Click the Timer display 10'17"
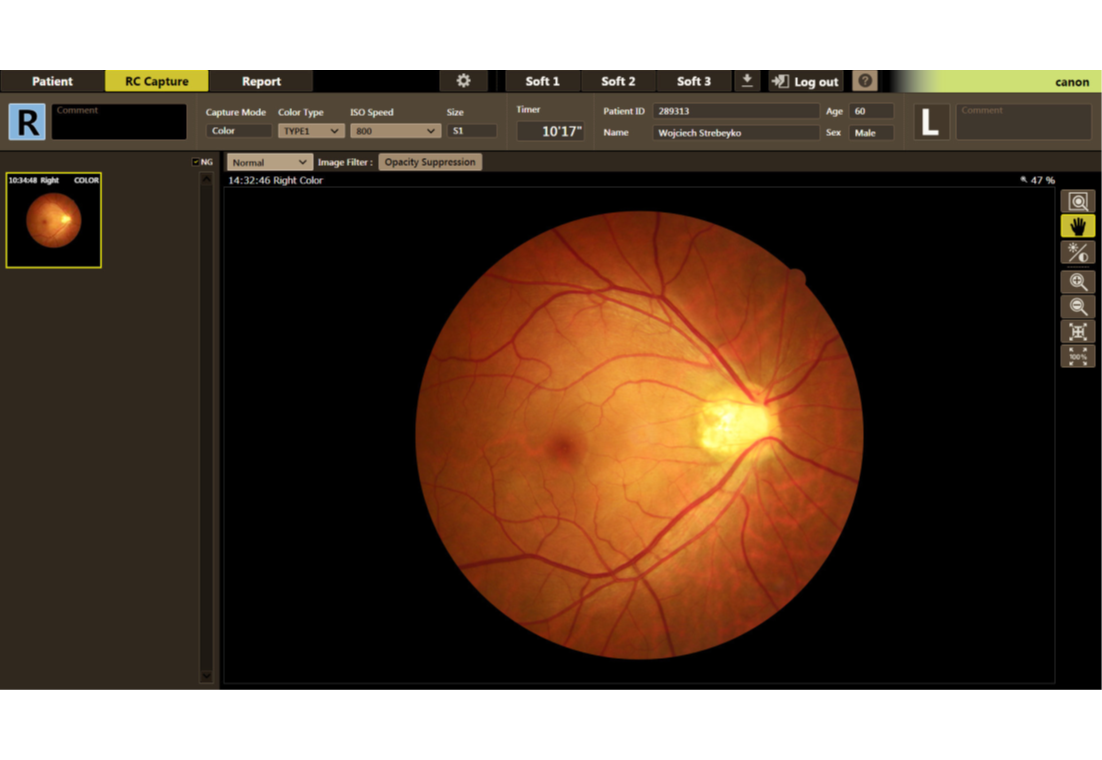Viewport: 1102px width, 760px height. 550,131
